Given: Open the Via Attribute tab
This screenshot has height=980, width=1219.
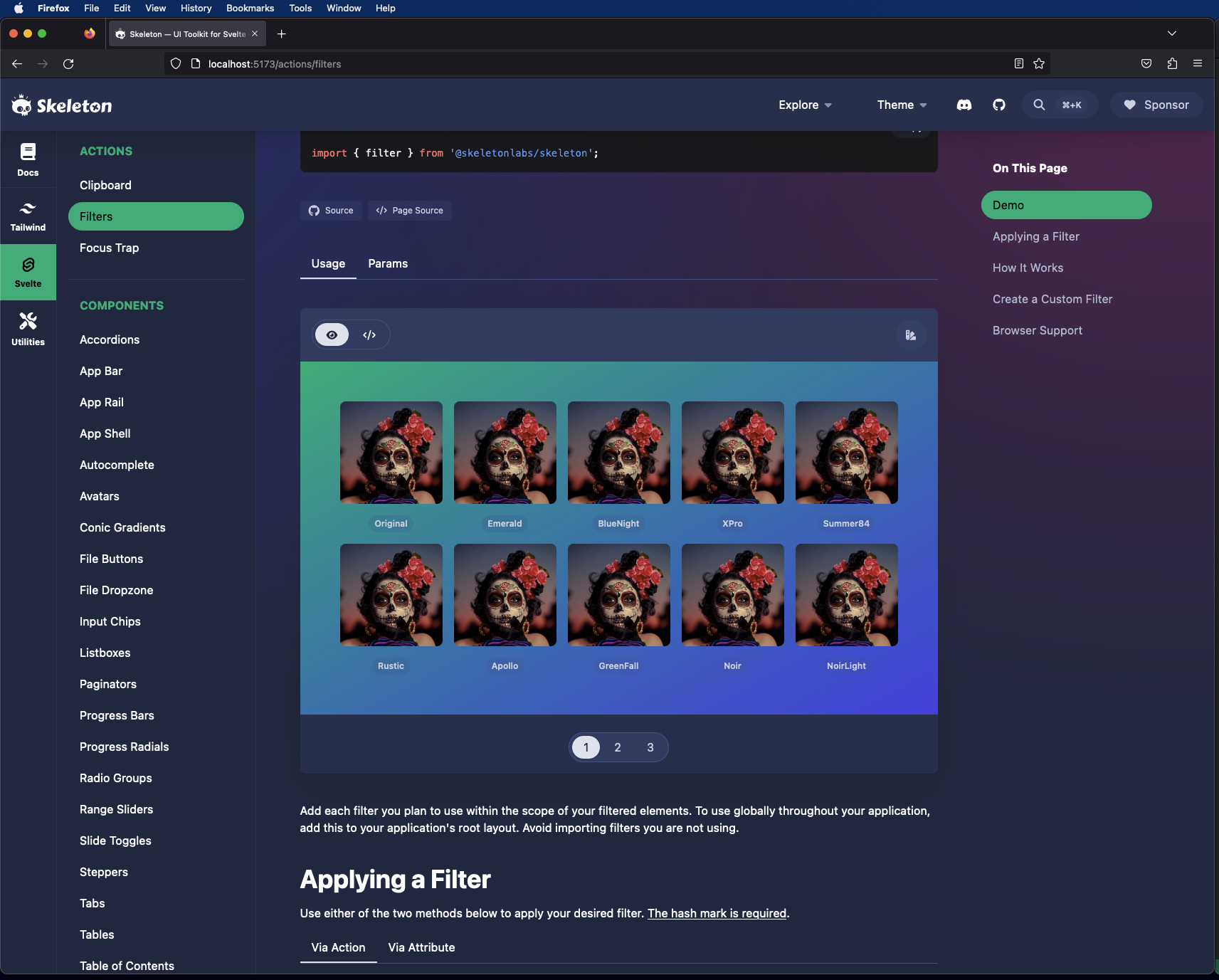Looking at the screenshot, I should pos(421,947).
